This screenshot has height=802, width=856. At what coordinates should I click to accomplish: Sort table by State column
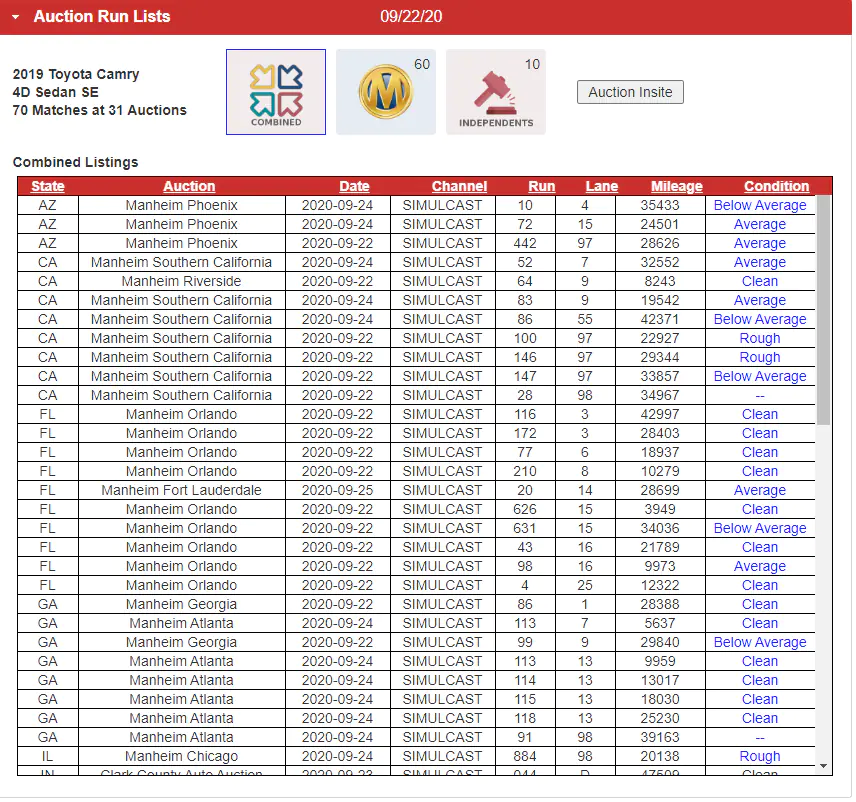[x=48, y=187]
